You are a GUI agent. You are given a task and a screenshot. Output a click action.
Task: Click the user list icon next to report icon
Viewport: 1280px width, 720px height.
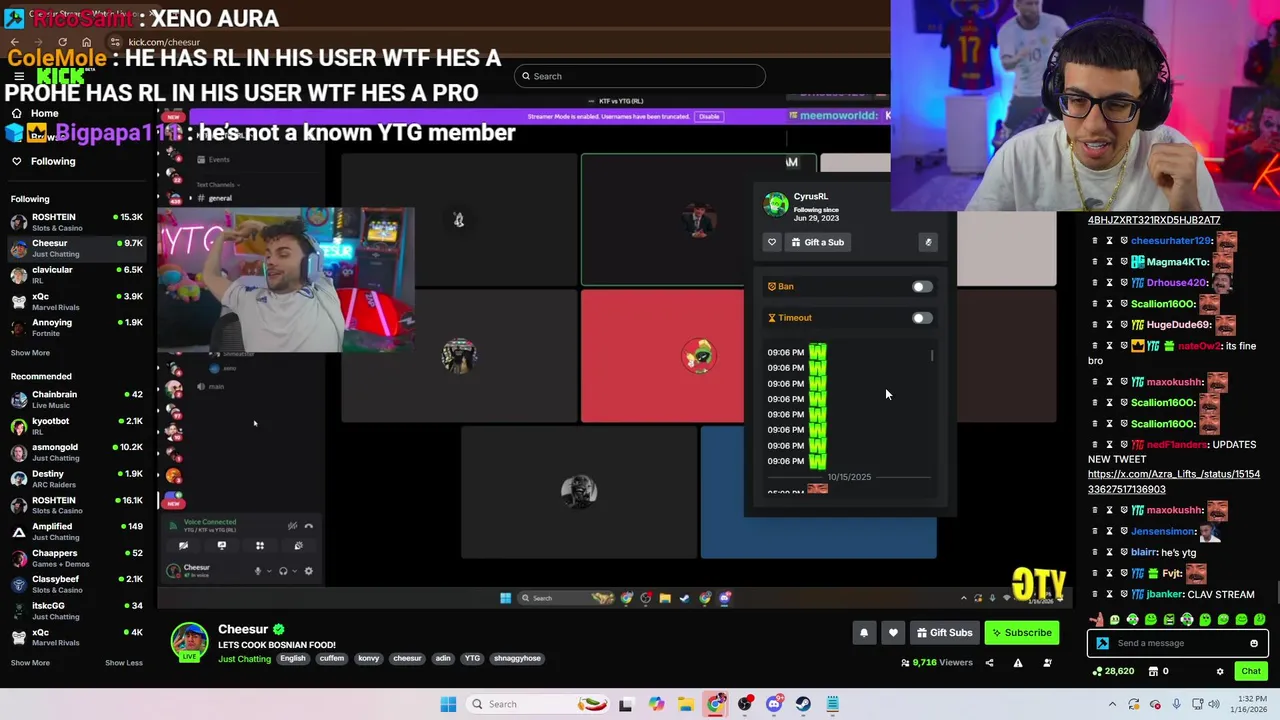(1047, 662)
